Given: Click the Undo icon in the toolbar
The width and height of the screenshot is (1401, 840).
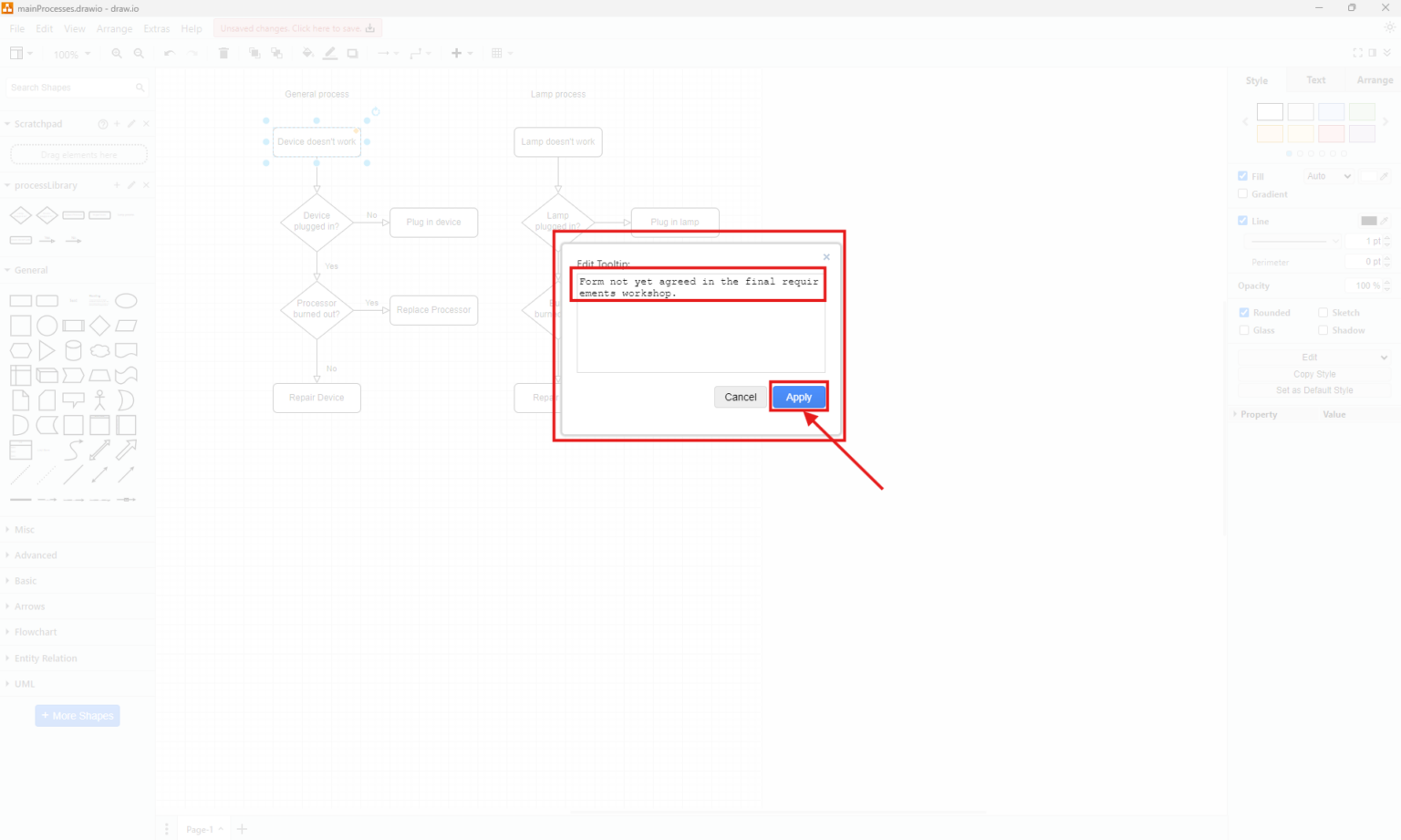Looking at the screenshot, I should 169,53.
